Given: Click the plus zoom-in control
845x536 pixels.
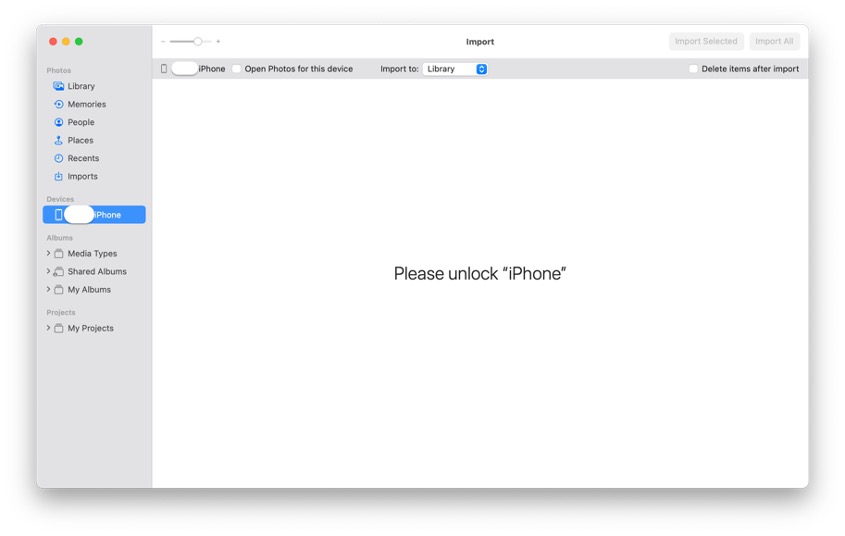Looking at the screenshot, I should tap(218, 42).
